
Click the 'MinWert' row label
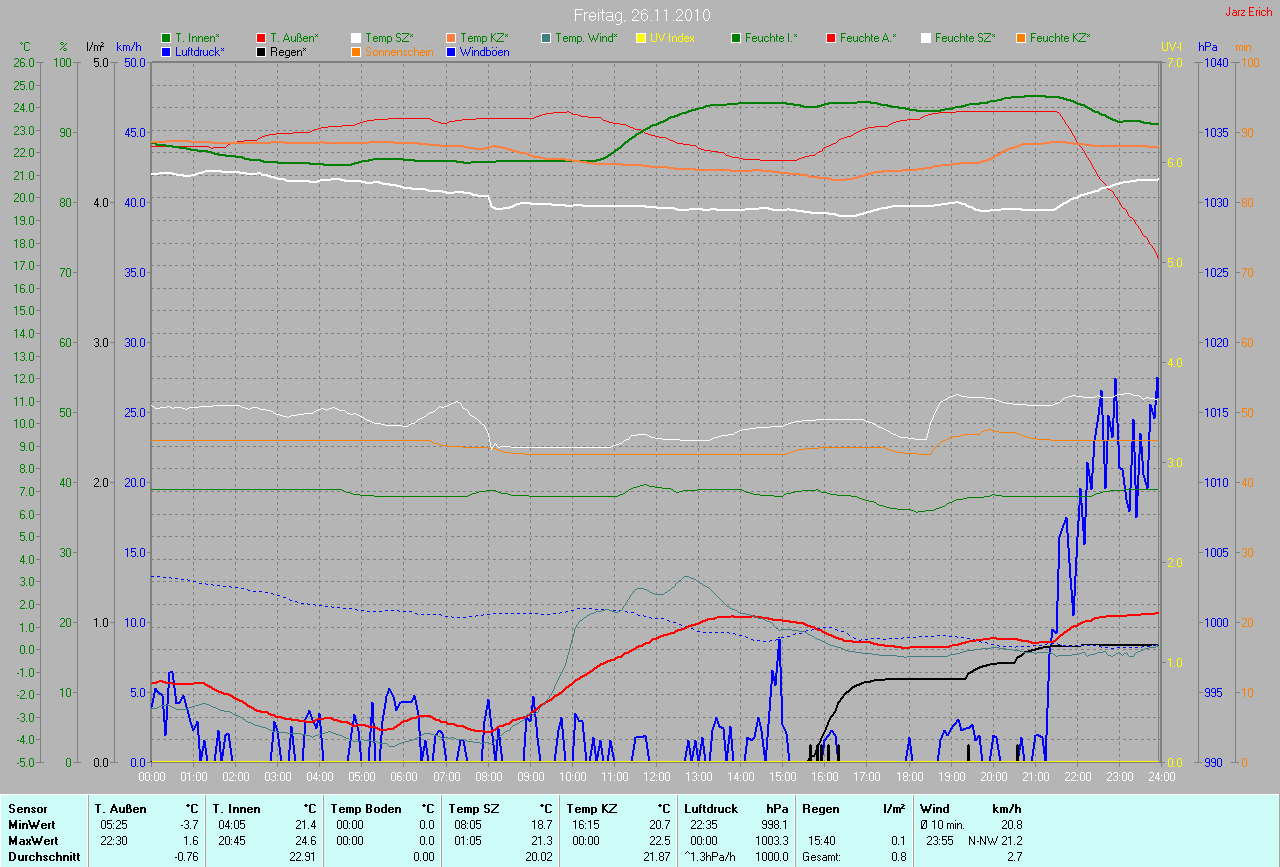31,824
